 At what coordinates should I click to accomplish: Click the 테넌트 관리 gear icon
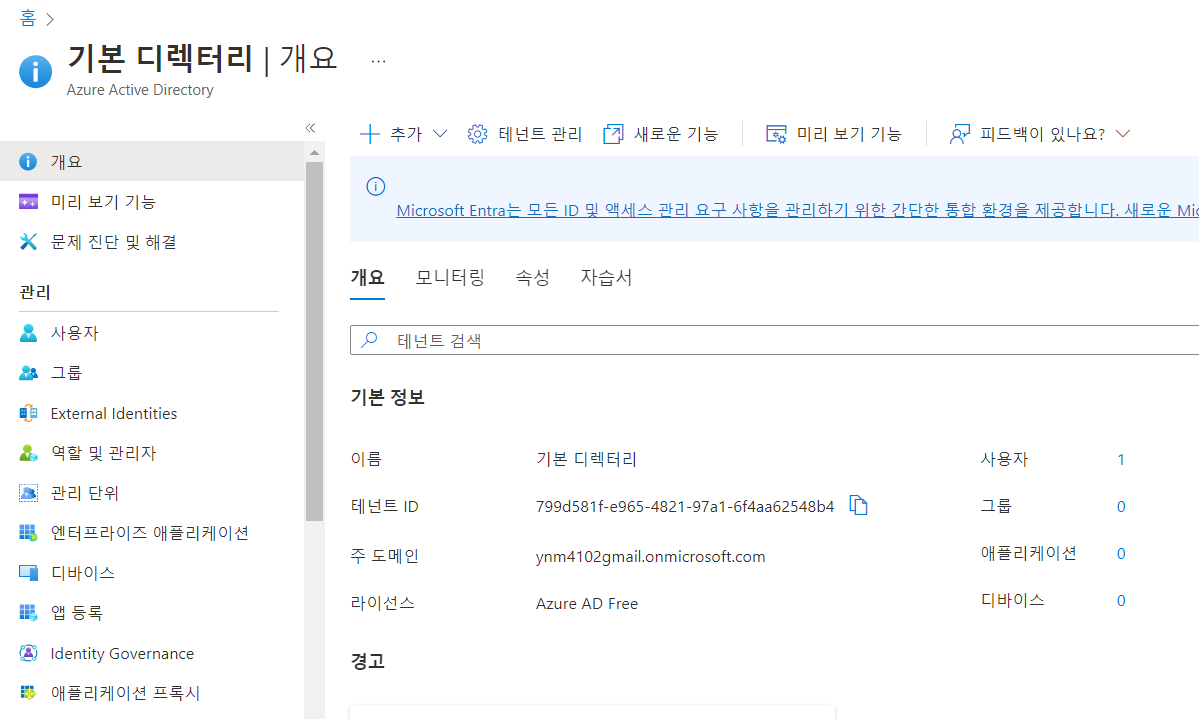coord(477,134)
